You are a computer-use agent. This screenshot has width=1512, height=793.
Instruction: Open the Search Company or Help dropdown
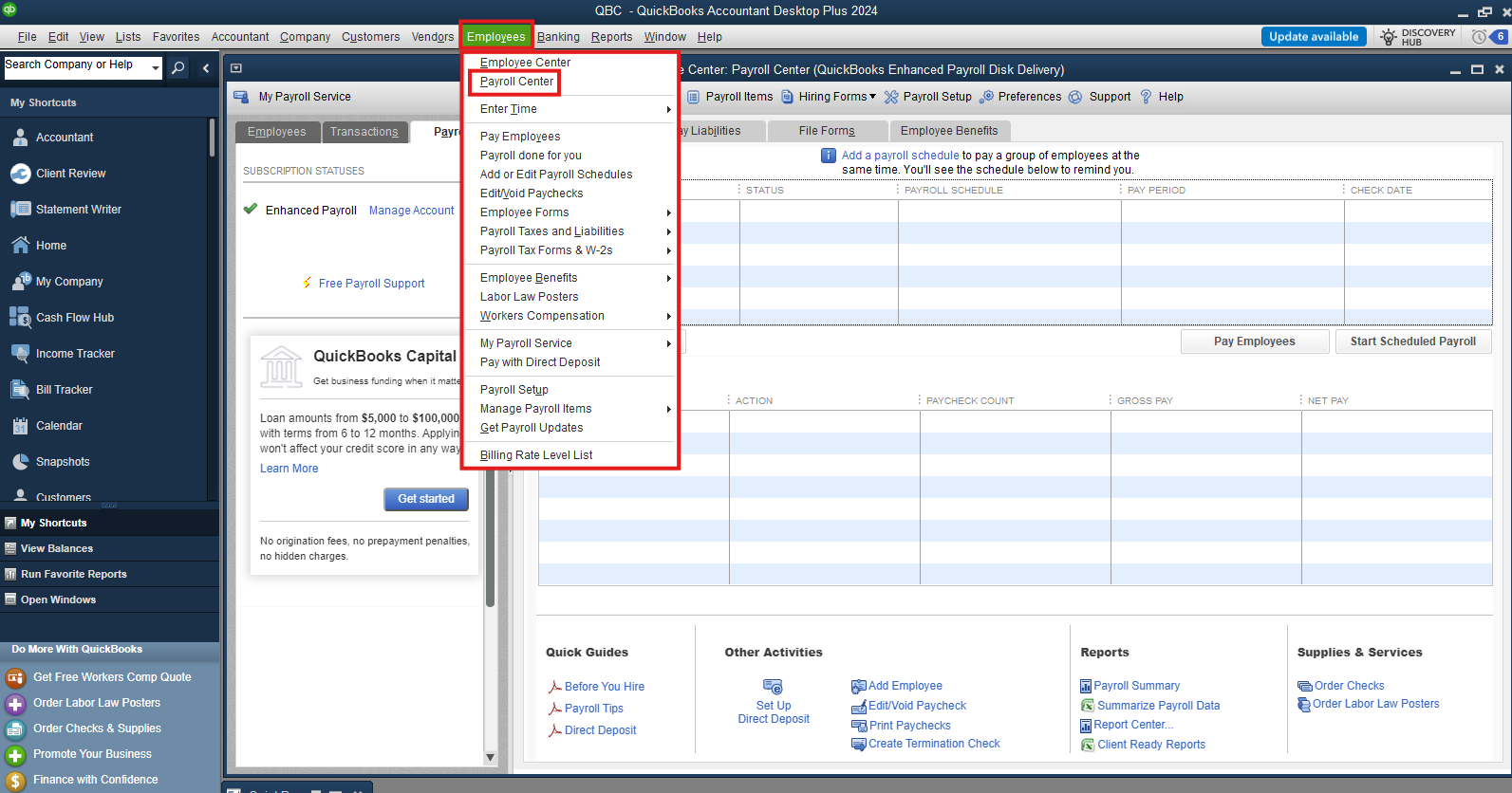tap(156, 67)
